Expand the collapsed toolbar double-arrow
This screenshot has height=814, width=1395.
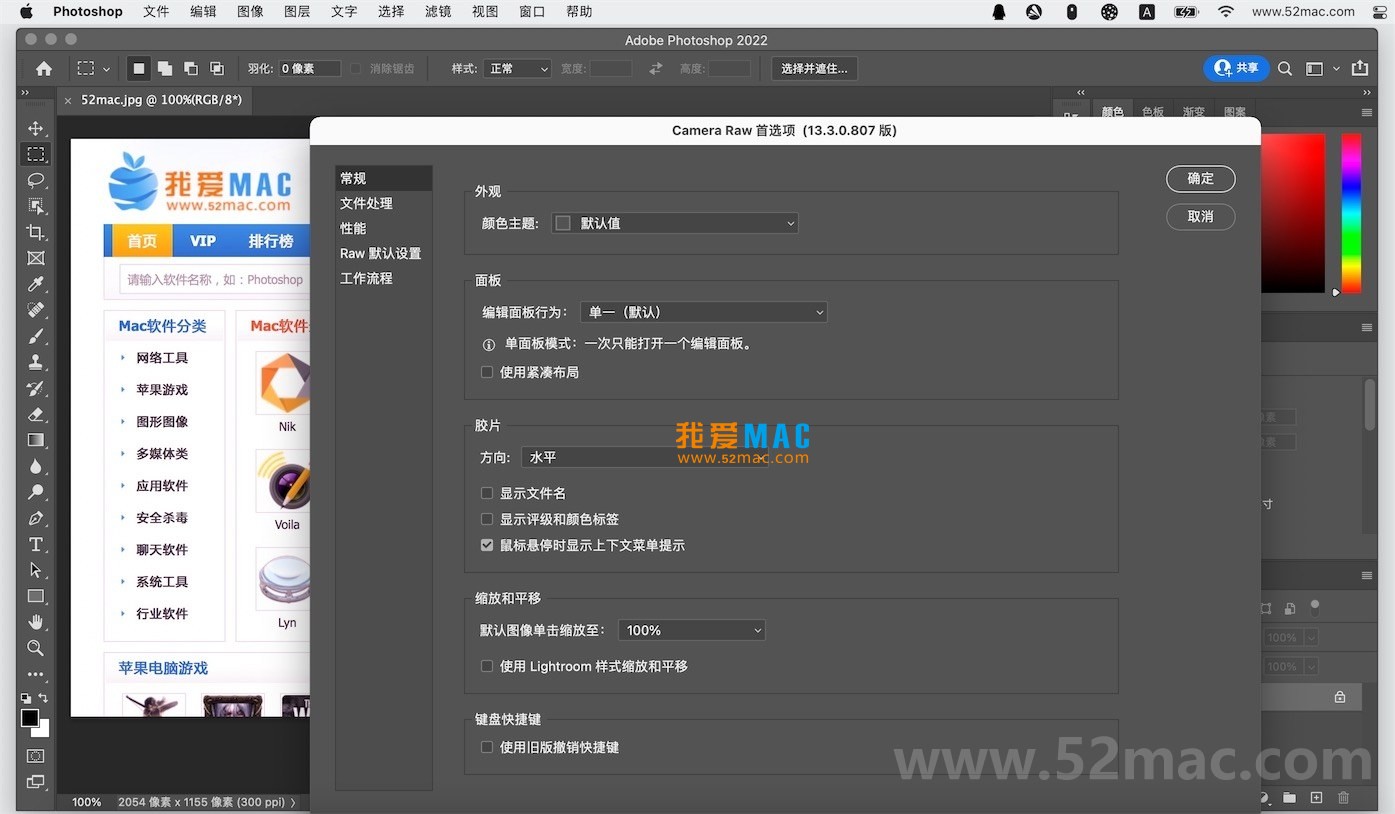[x=24, y=92]
